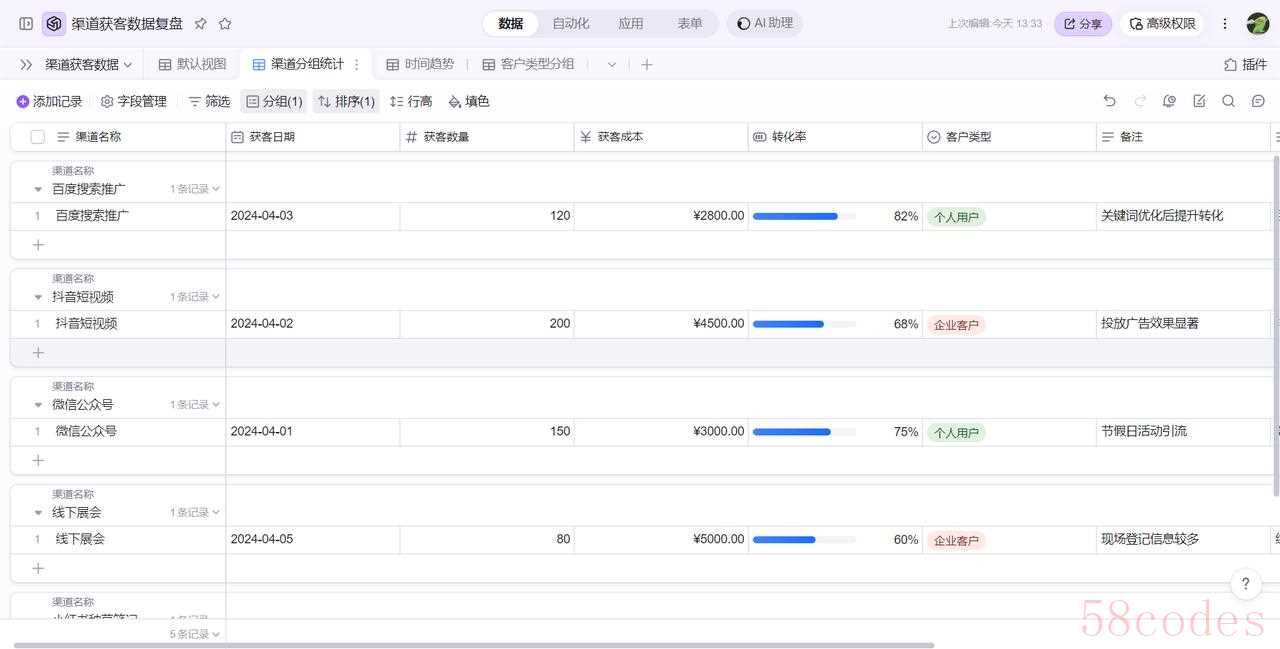Open the 渠道获客数据 table dropdown
1280x649 pixels.
(x=89, y=64)
